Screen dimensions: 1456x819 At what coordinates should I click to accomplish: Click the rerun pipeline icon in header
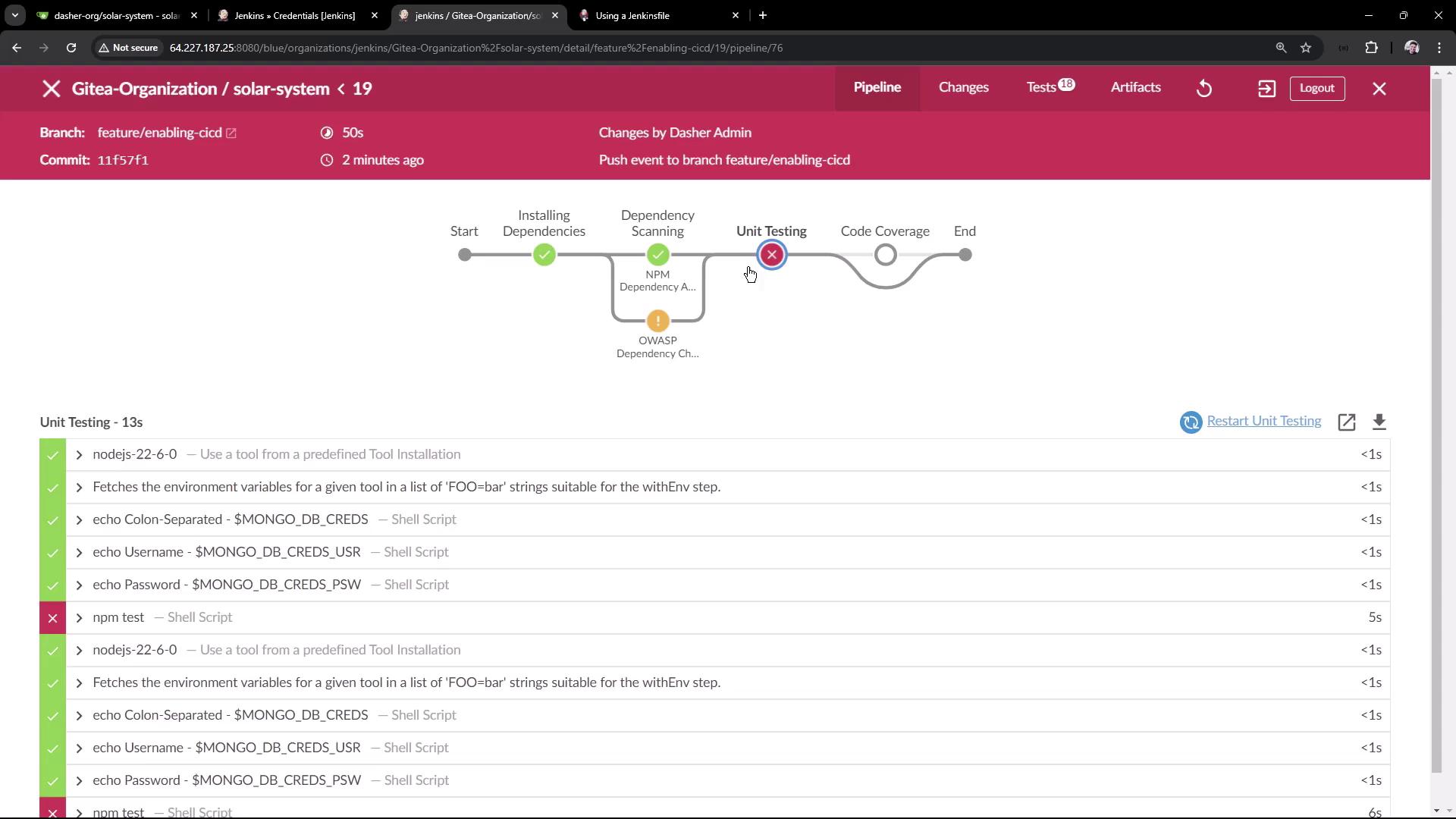[x=1204, y=89]
